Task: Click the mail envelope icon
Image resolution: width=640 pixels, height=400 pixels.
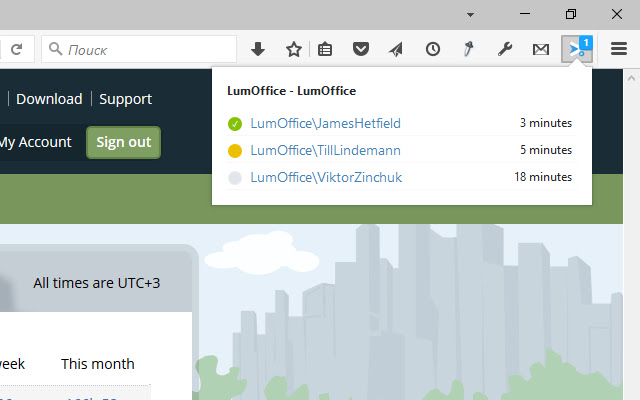Action: click(x=541, y=50)
